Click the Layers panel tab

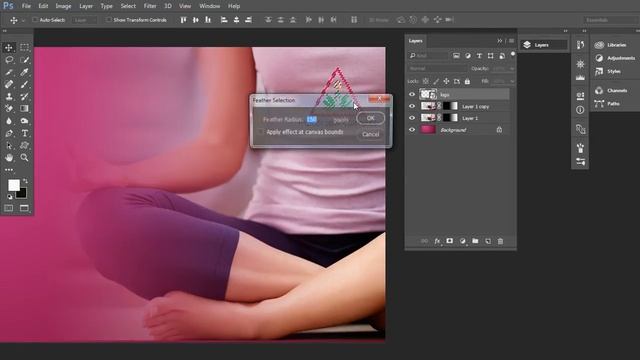[x=416, y=41]
